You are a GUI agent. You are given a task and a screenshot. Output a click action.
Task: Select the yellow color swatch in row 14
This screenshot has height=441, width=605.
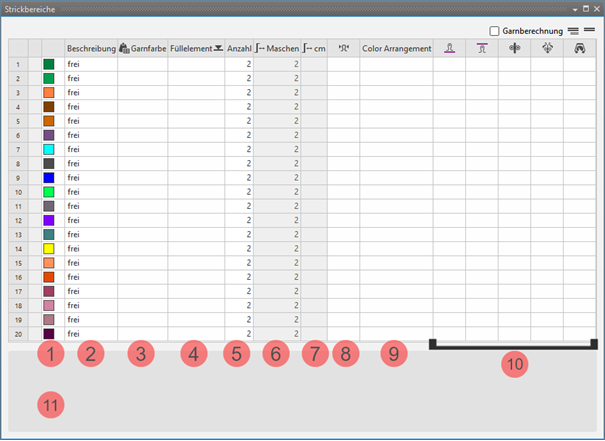click(48, 248)
